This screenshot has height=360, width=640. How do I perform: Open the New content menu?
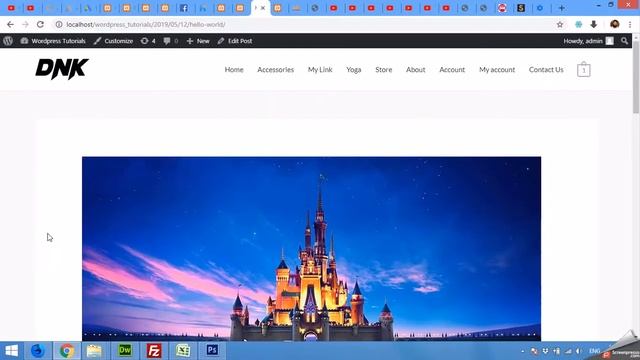[x=198, y=41]
